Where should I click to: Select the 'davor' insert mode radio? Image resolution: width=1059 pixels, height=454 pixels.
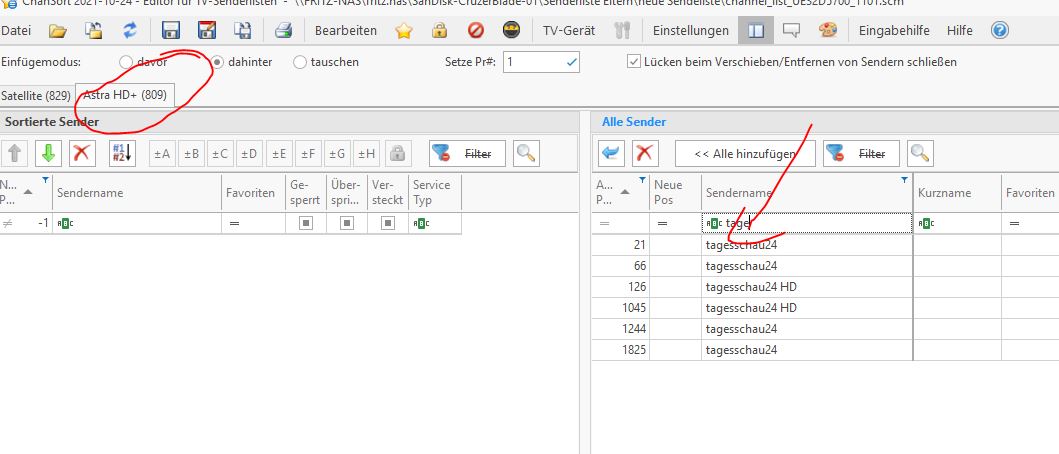coord(126,62)
